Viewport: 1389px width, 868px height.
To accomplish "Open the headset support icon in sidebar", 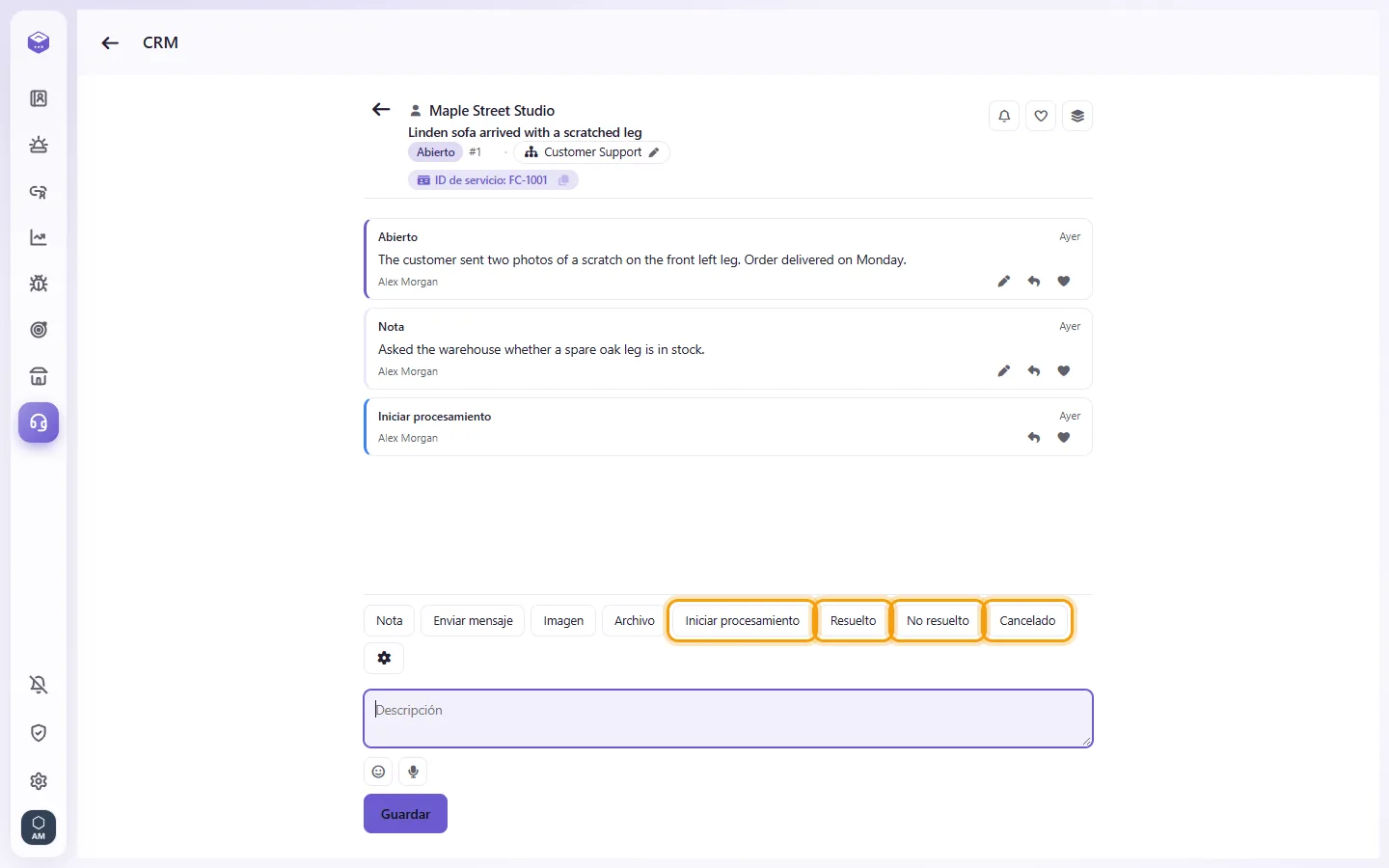I will click(39, 422).
